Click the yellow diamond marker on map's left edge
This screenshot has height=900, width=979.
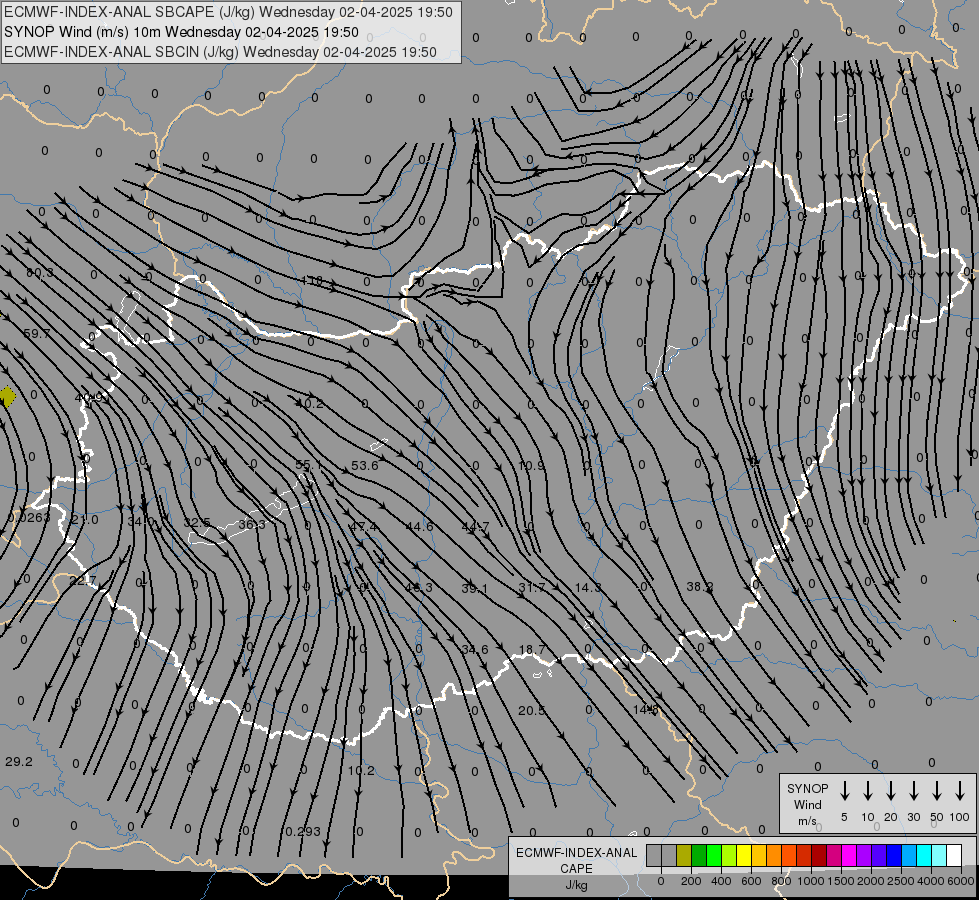tap(7, 397)
